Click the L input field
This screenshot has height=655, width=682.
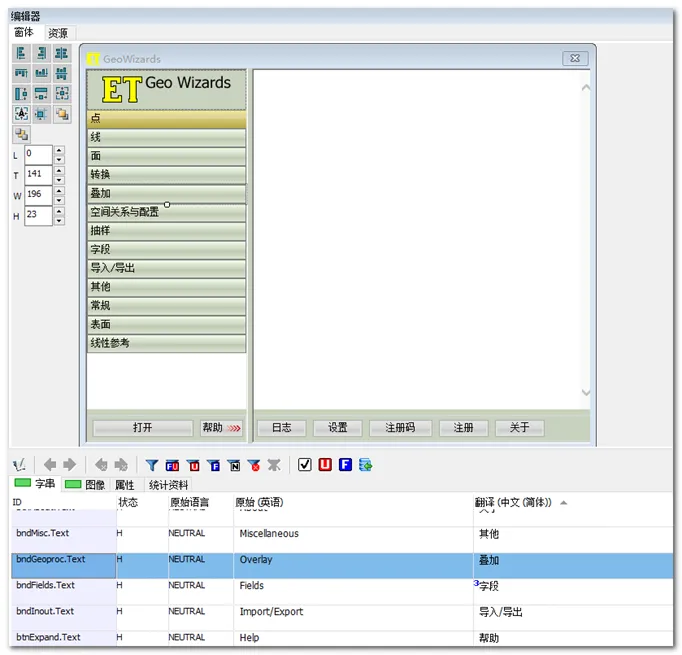click(38, 154)
